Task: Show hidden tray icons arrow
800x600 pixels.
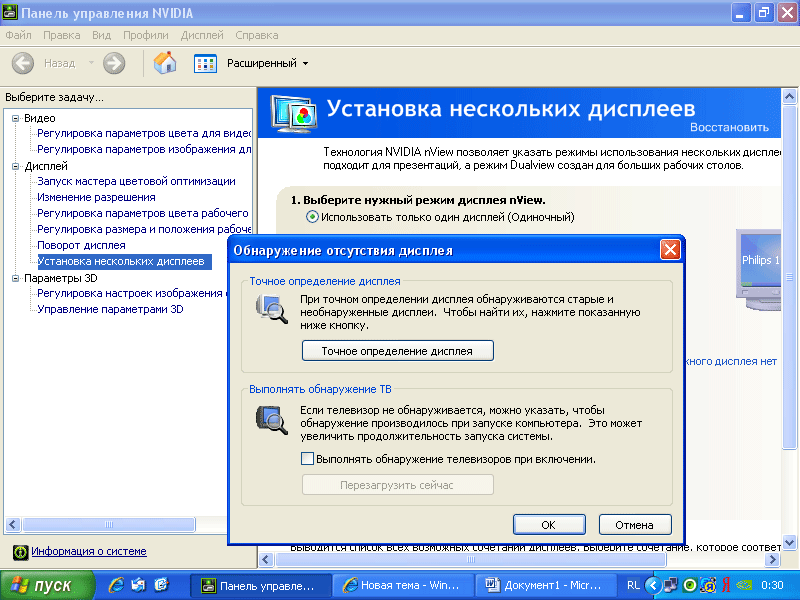Action: 653,585
